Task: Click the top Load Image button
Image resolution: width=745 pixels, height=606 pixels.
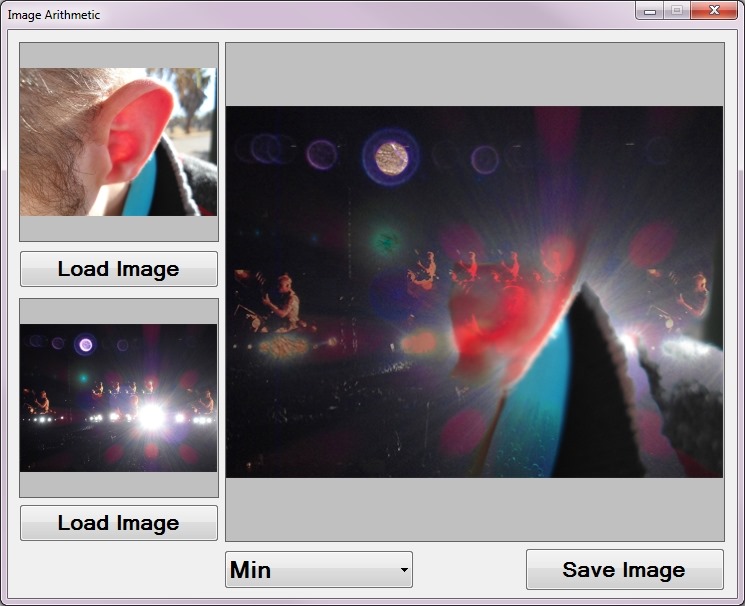Action: (118, 269)
